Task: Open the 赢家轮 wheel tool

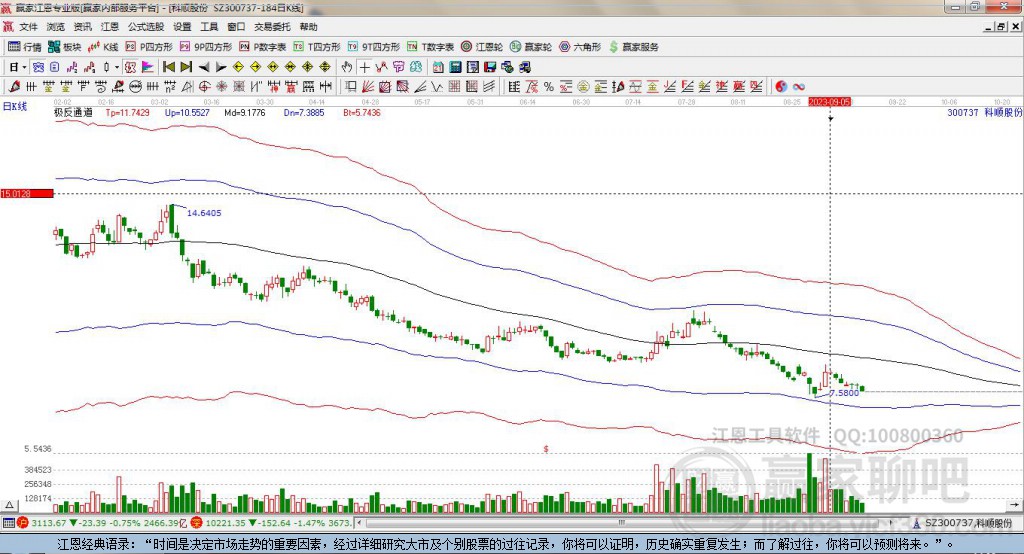Action: coord(531,47)
